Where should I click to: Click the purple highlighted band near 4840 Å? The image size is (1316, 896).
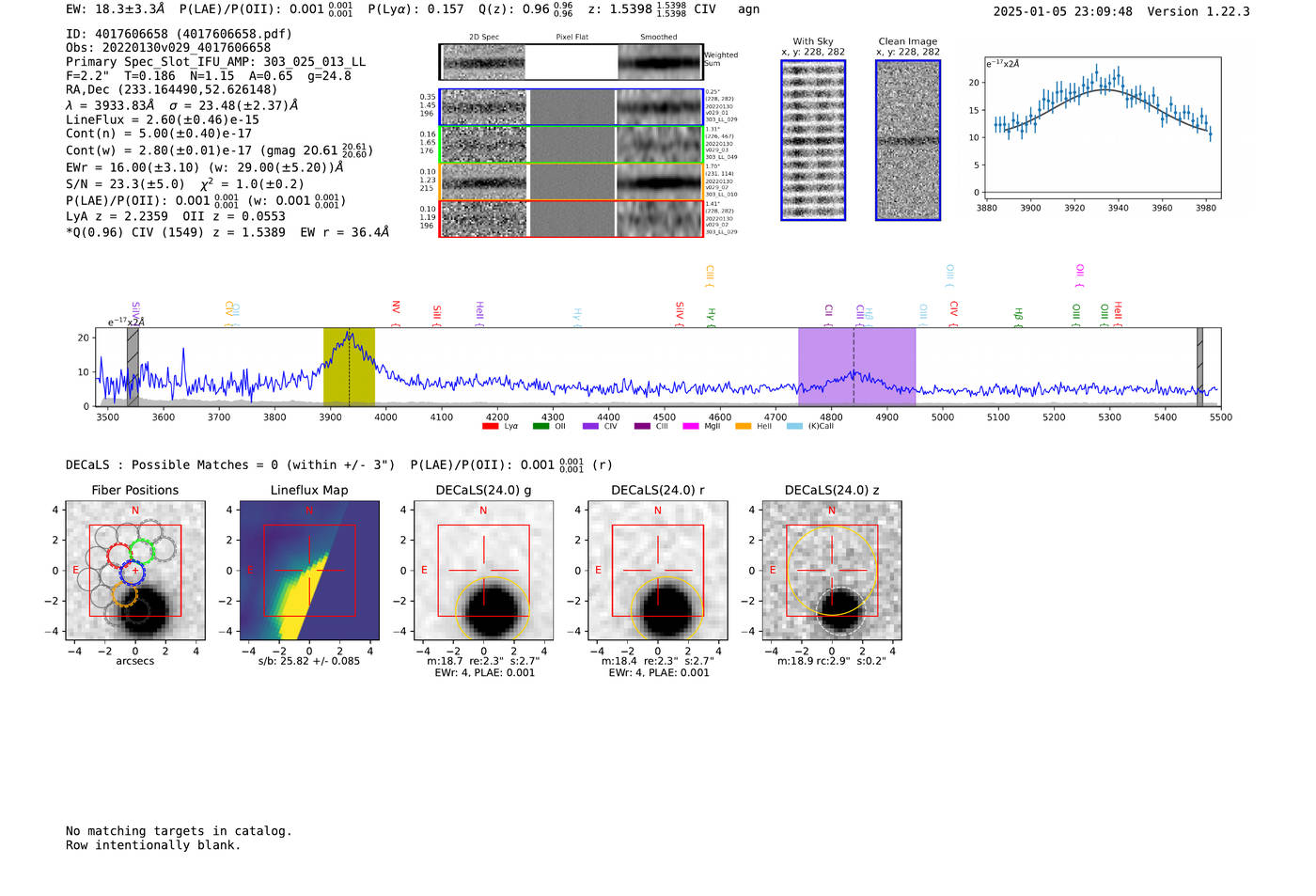856,367
